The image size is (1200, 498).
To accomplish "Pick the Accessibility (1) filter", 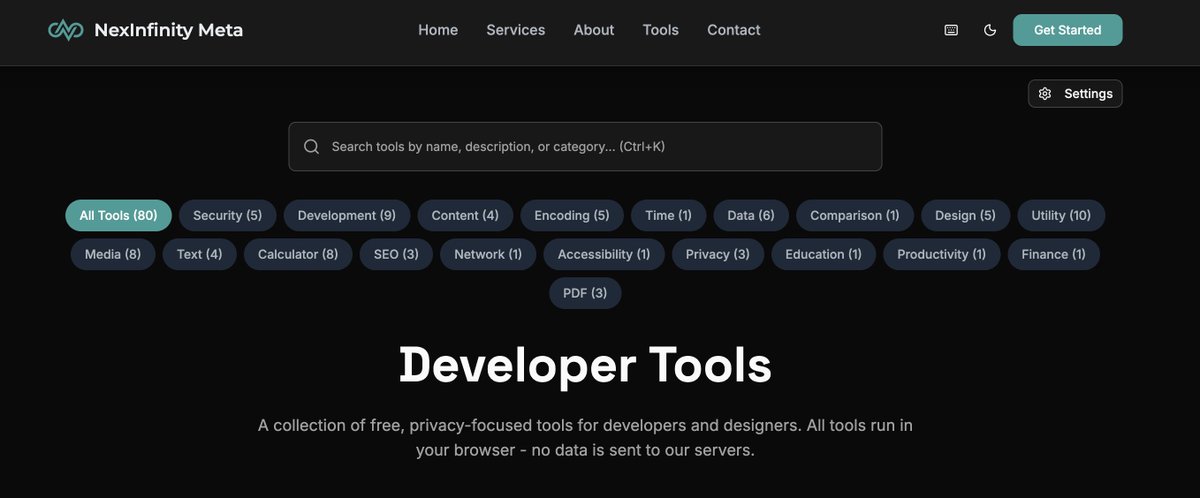I will click(604, 254).
